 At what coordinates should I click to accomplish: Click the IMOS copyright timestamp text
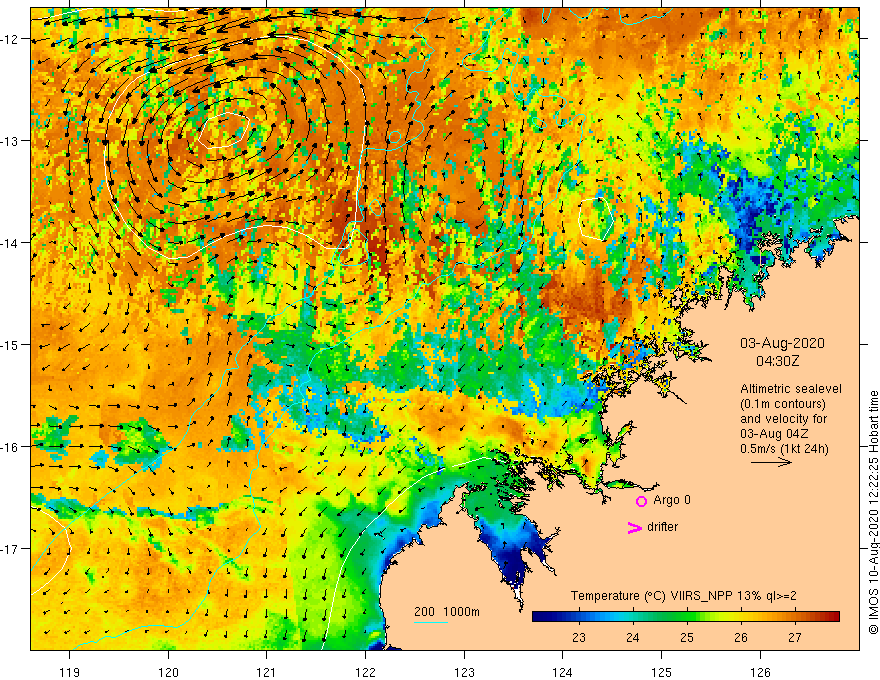pyautogui.click(x=873, y=512)
